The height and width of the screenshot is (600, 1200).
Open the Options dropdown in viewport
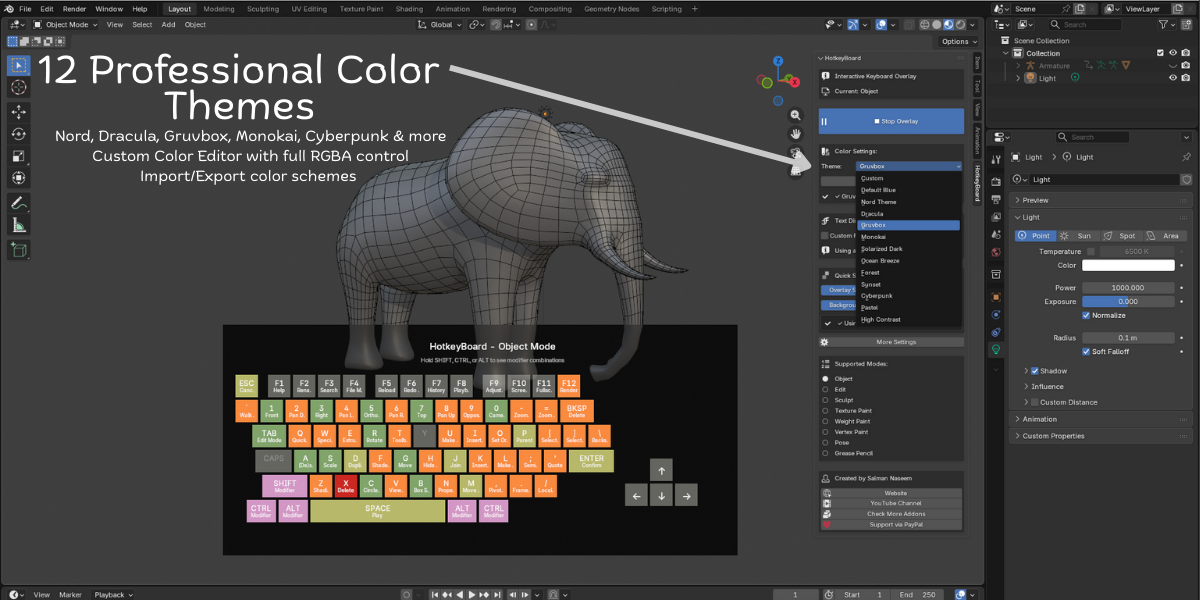click(x=958, y=41)
